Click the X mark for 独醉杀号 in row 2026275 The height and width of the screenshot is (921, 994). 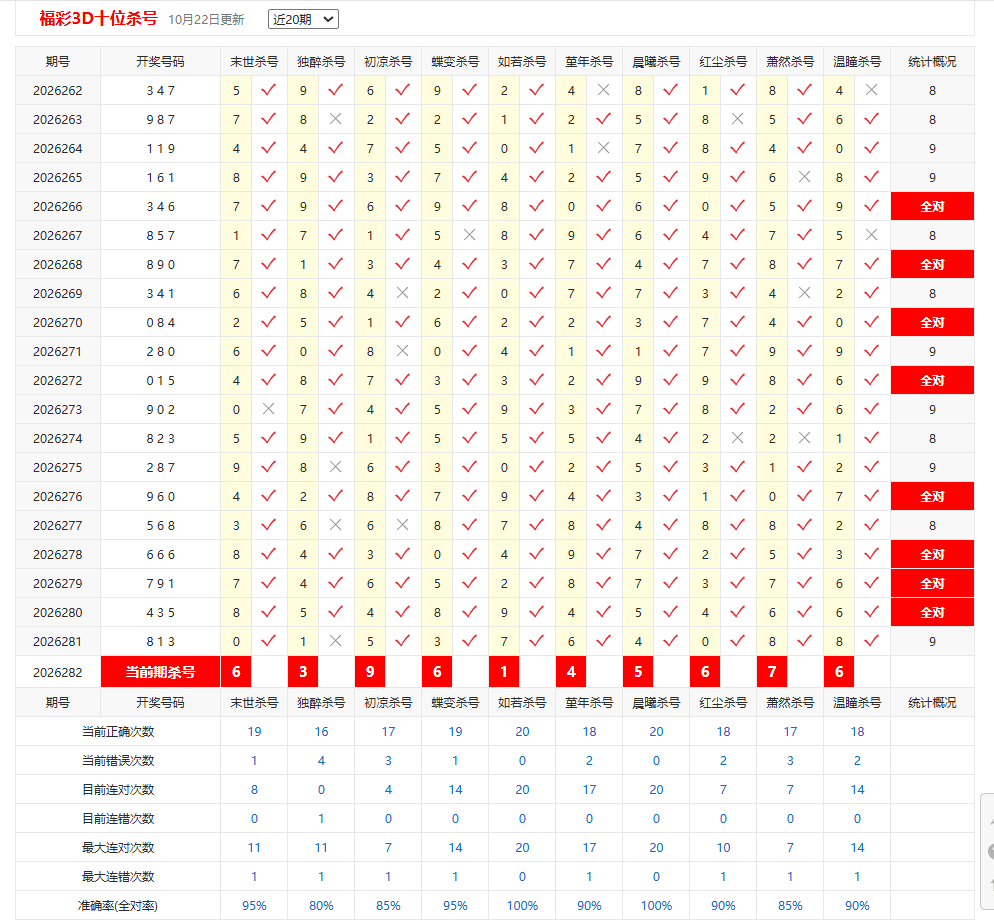[x=335, y=467]
